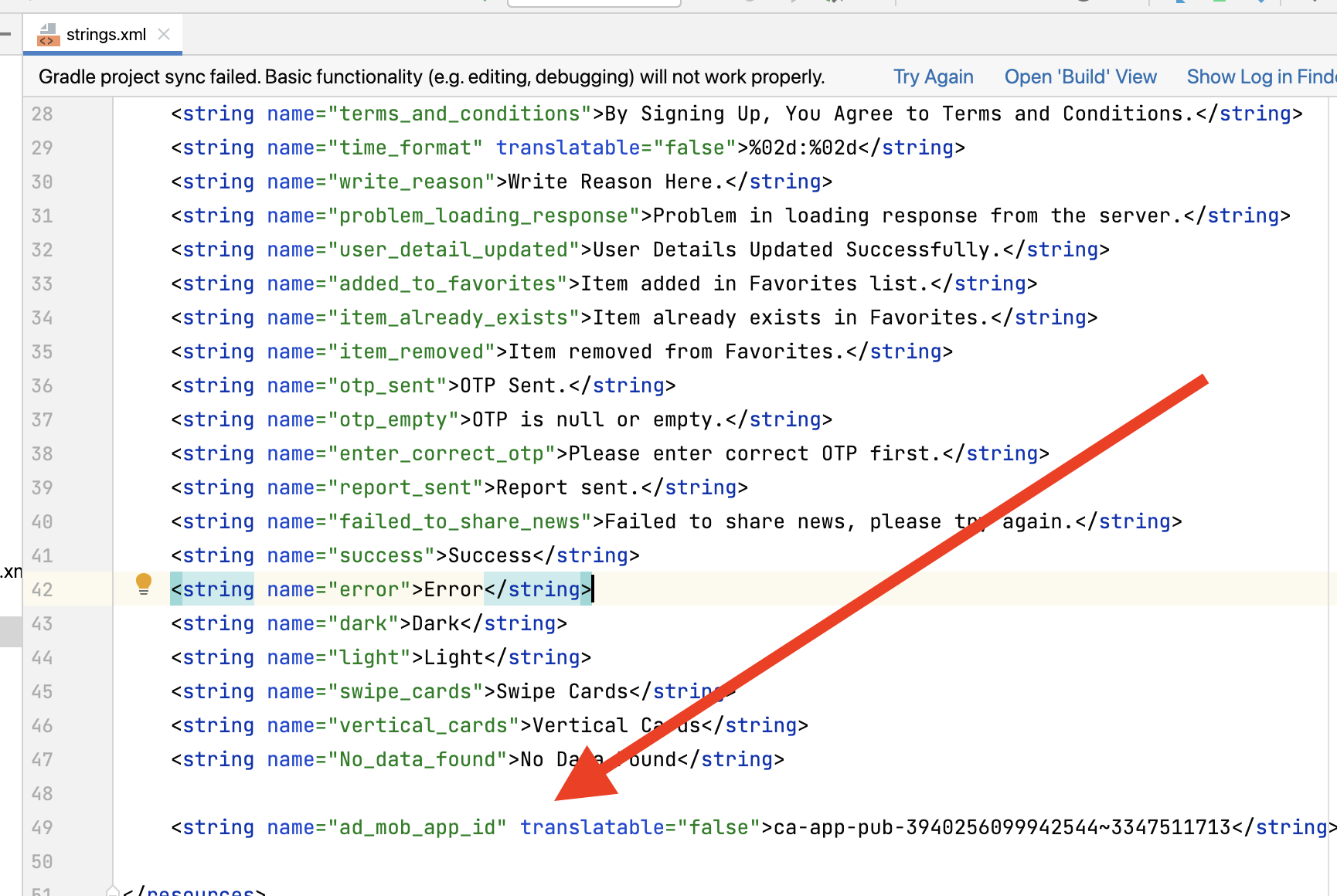
Task: Click Try Again to resync Gradle
Action: click(x=933, y=77)
